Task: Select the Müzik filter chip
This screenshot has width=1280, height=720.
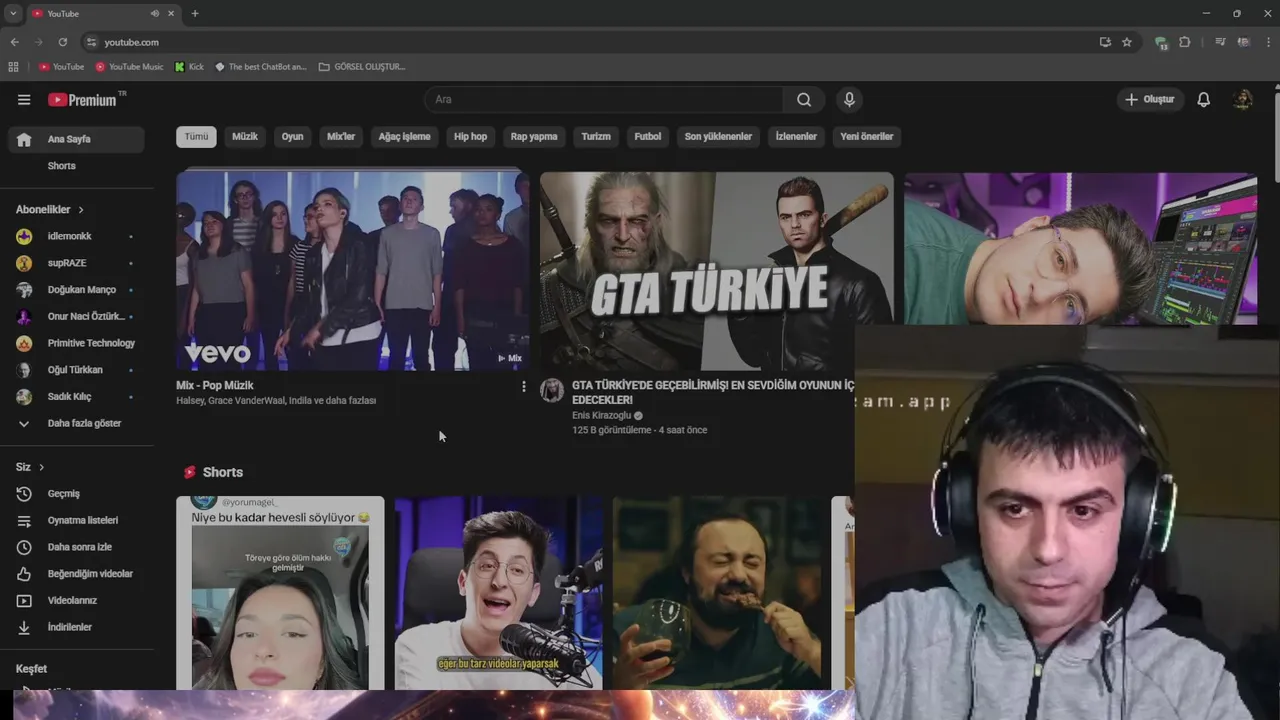Action: click(245, 136)
